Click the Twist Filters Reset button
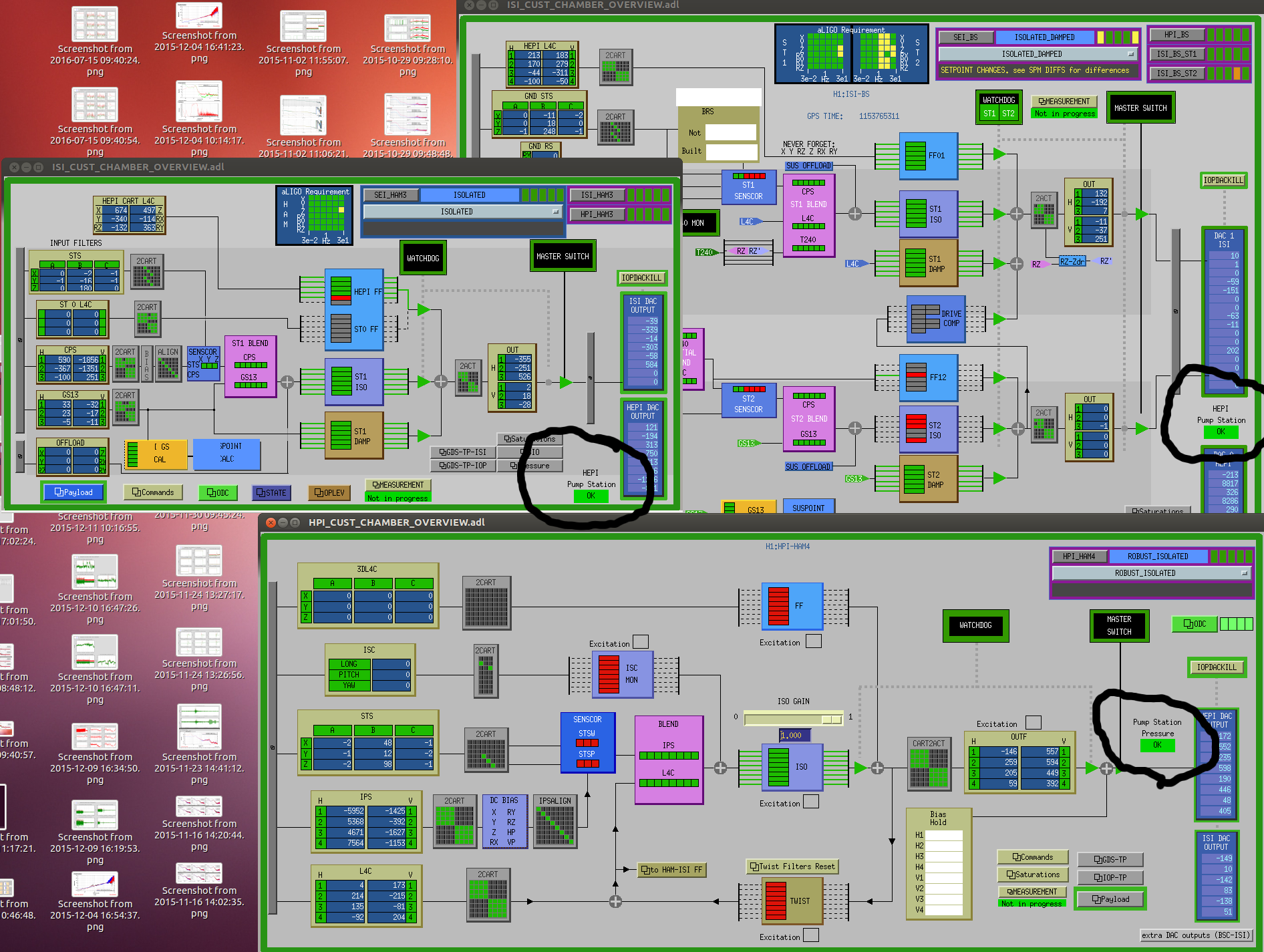Viewport: 1264px width, 952px height. 792,866
